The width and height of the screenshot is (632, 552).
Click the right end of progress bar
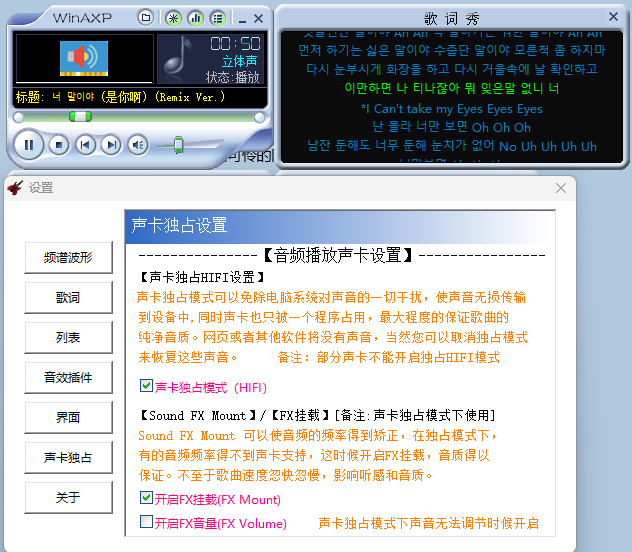pos(260,117)
